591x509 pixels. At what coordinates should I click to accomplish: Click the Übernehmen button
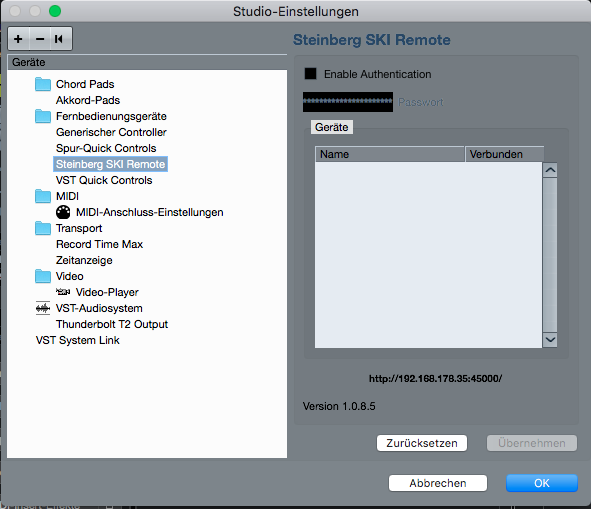pyautogui.click(x=532, y=443)
